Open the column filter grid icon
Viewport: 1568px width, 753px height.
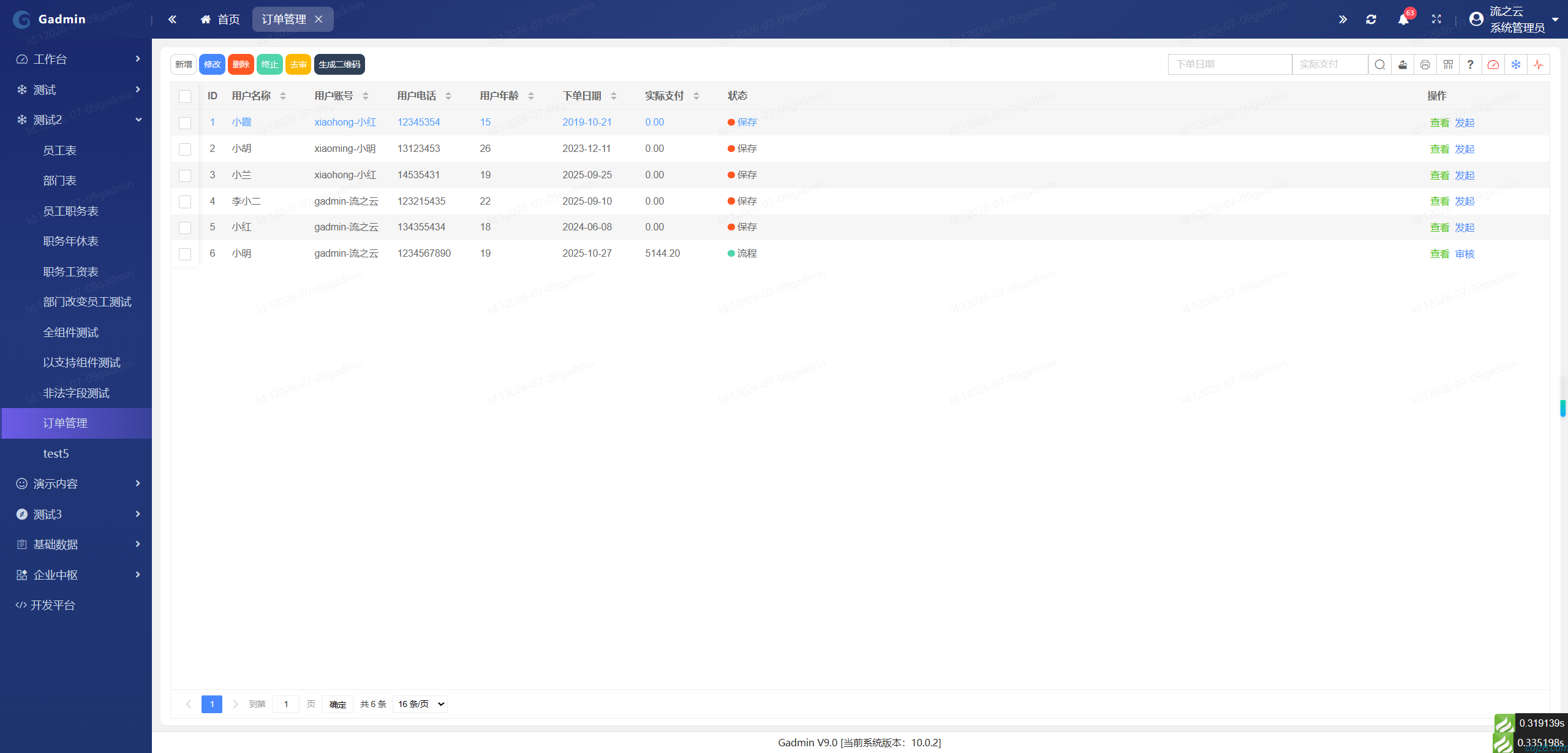[1448, 64]
